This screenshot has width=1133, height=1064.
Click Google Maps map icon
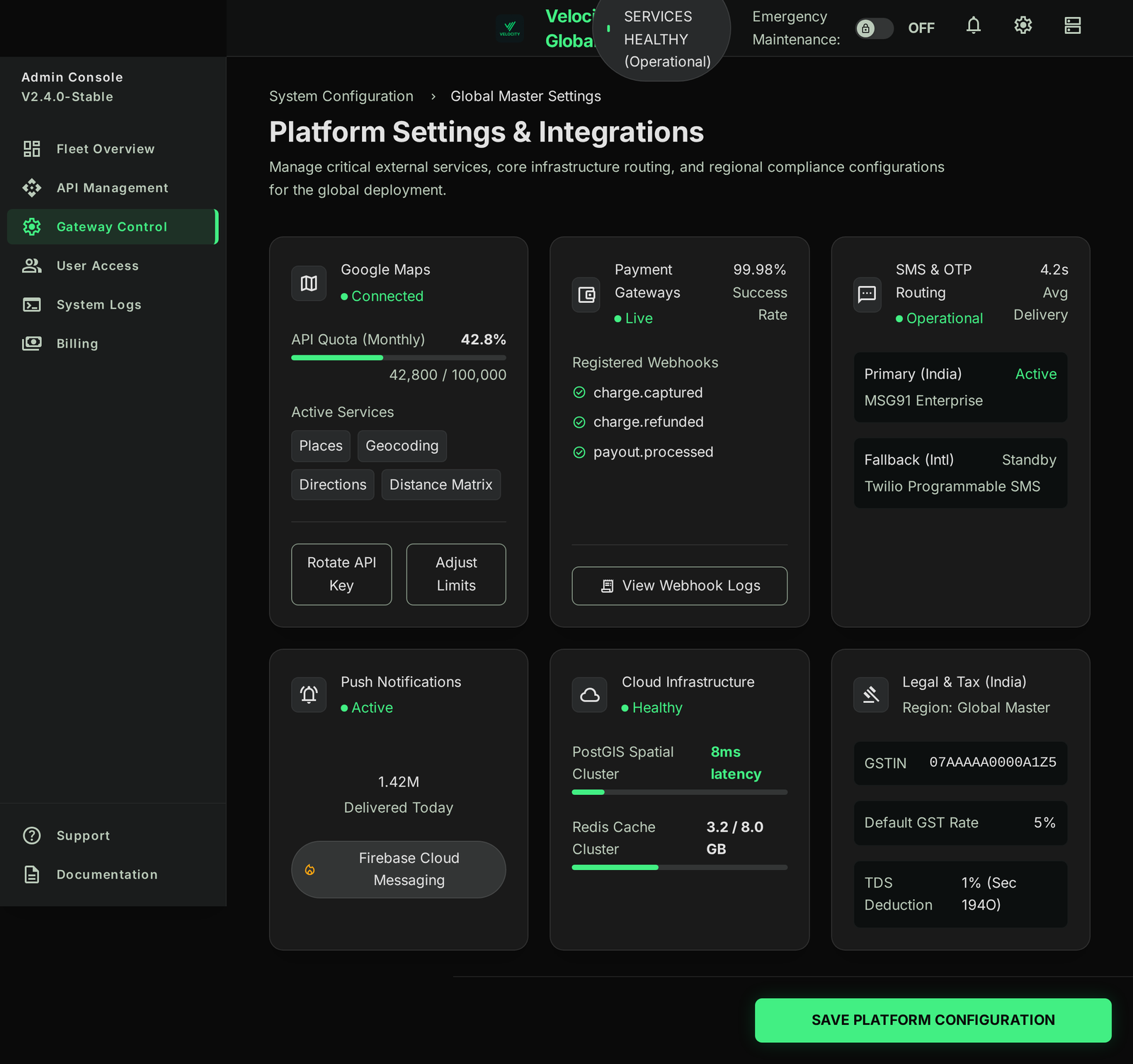tap(309, 283)
